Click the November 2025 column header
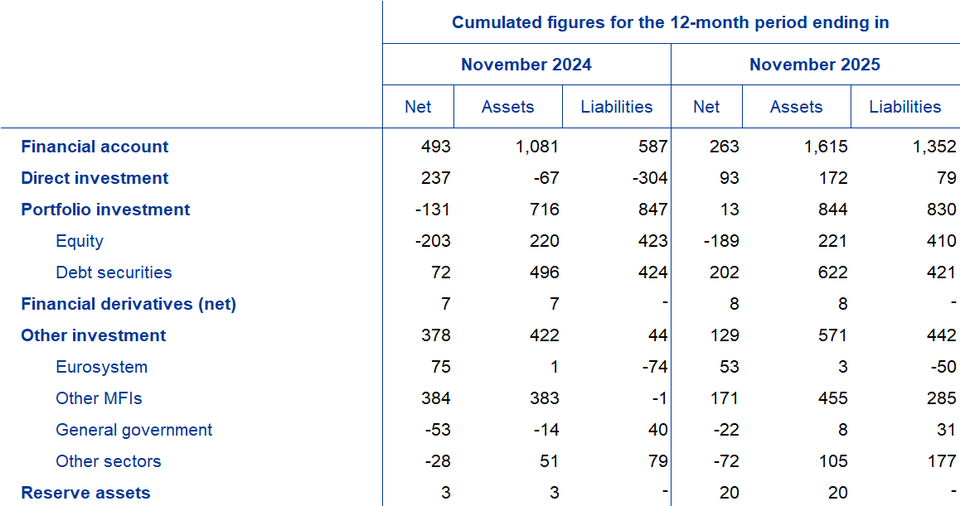Screen dimensions: 960x506 pos(814,65)
